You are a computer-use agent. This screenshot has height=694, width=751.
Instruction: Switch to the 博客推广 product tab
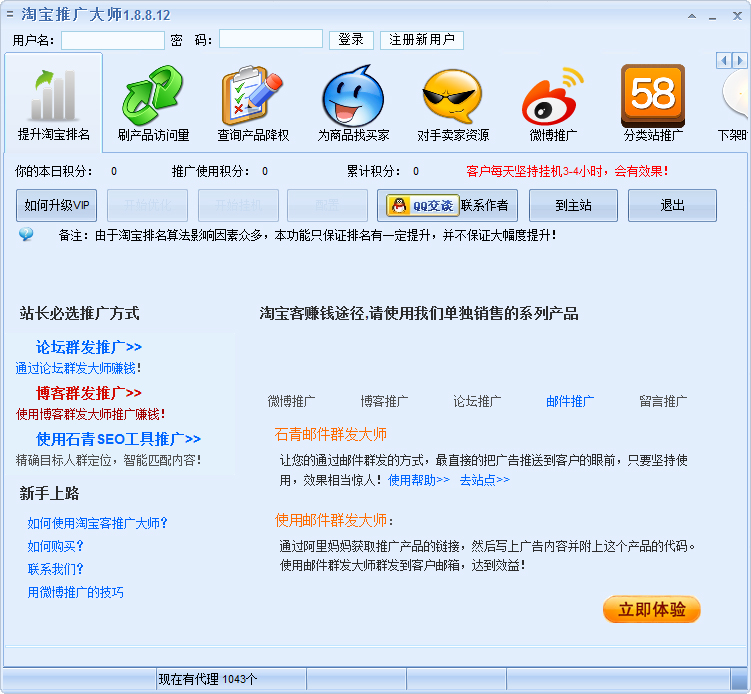point(384,401)
